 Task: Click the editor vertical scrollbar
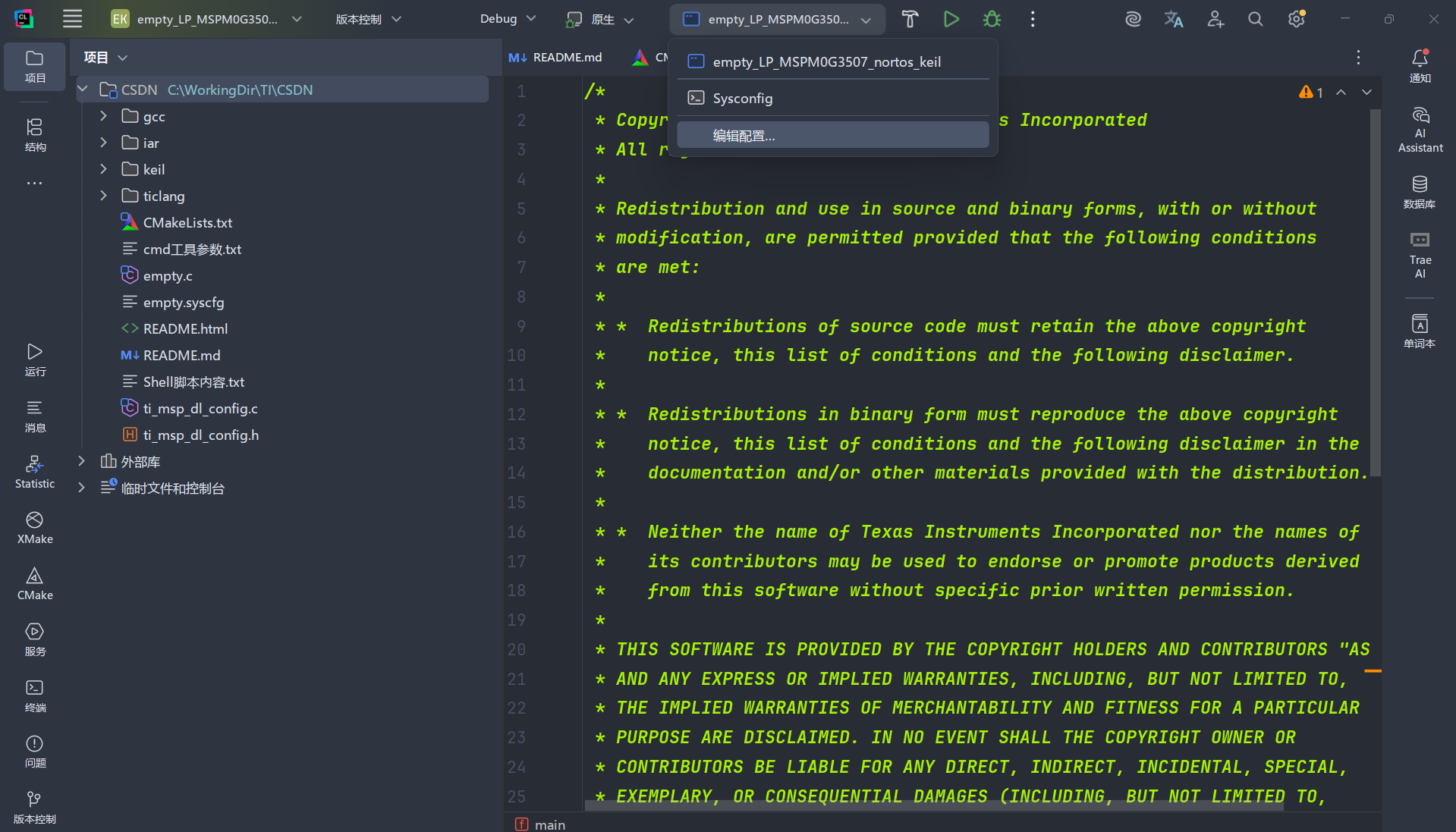(1375, 292)
